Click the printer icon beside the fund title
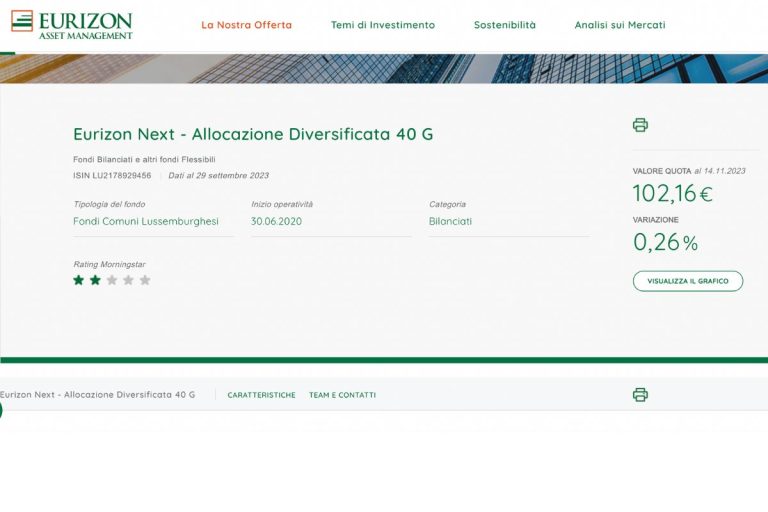Screen dimensions: 768x512 point(640,125)
